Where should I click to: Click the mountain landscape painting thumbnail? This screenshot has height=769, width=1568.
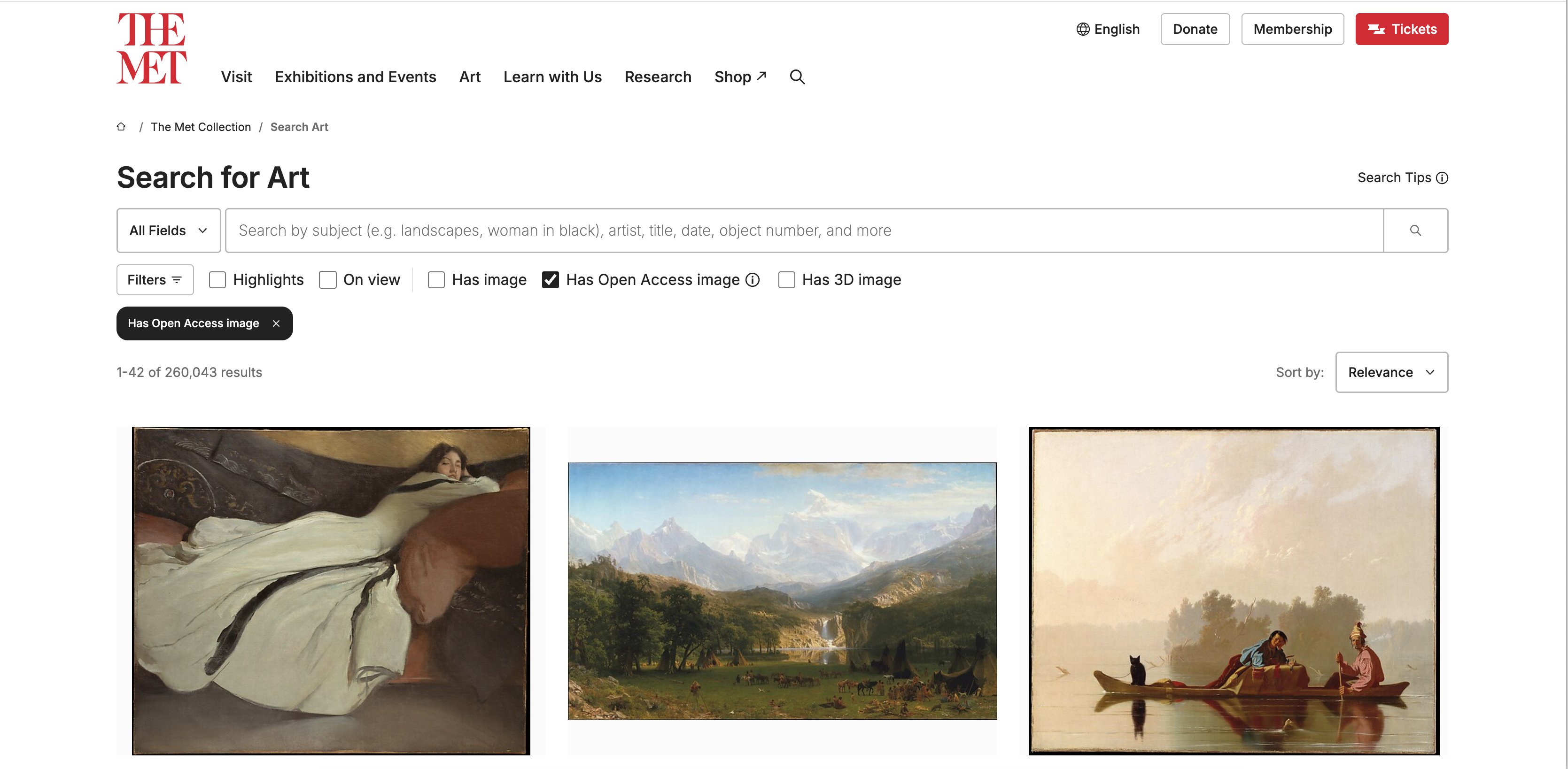click(x=782, y=591)
